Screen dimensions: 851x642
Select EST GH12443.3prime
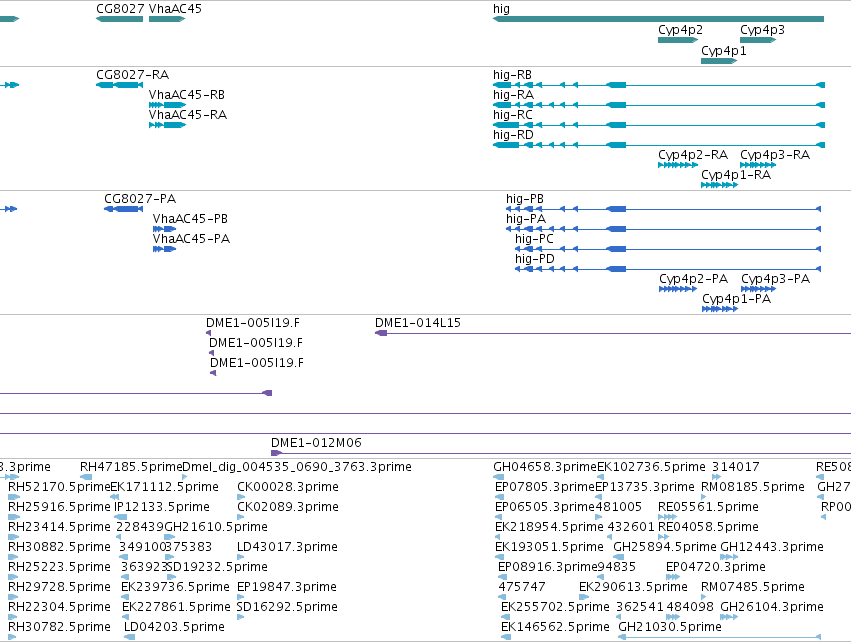pyautogui.click(x=772, y=547)
